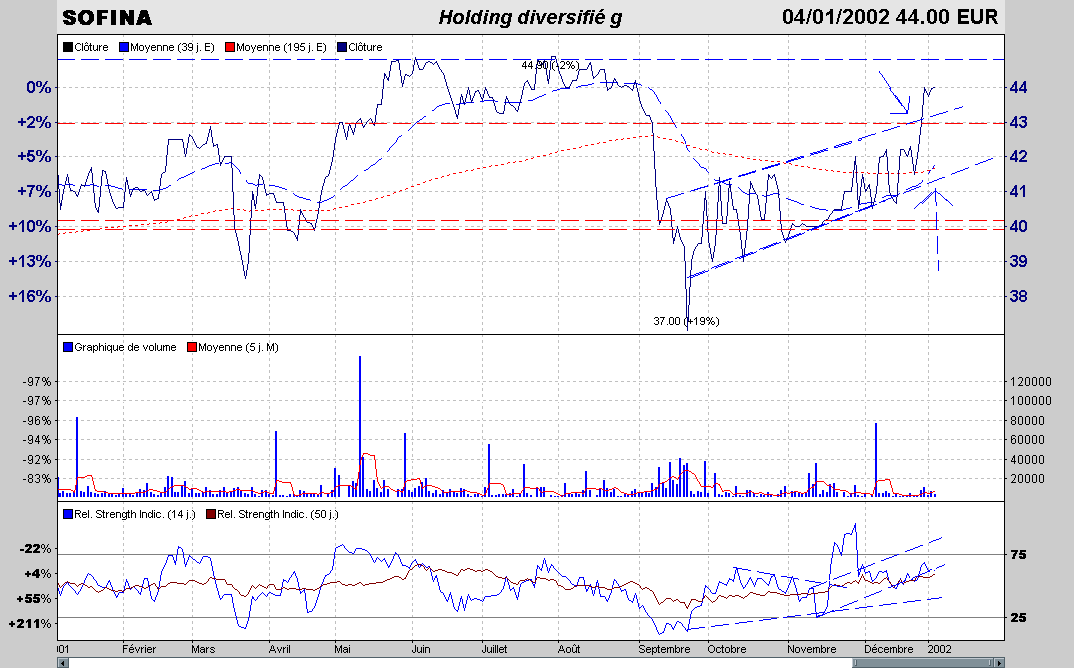Click the brown Rel. Strength Indic. (50 j.) swatch
Viewport: 1074px width, 668px height.
pyautogui.click(x=211, y=515)
